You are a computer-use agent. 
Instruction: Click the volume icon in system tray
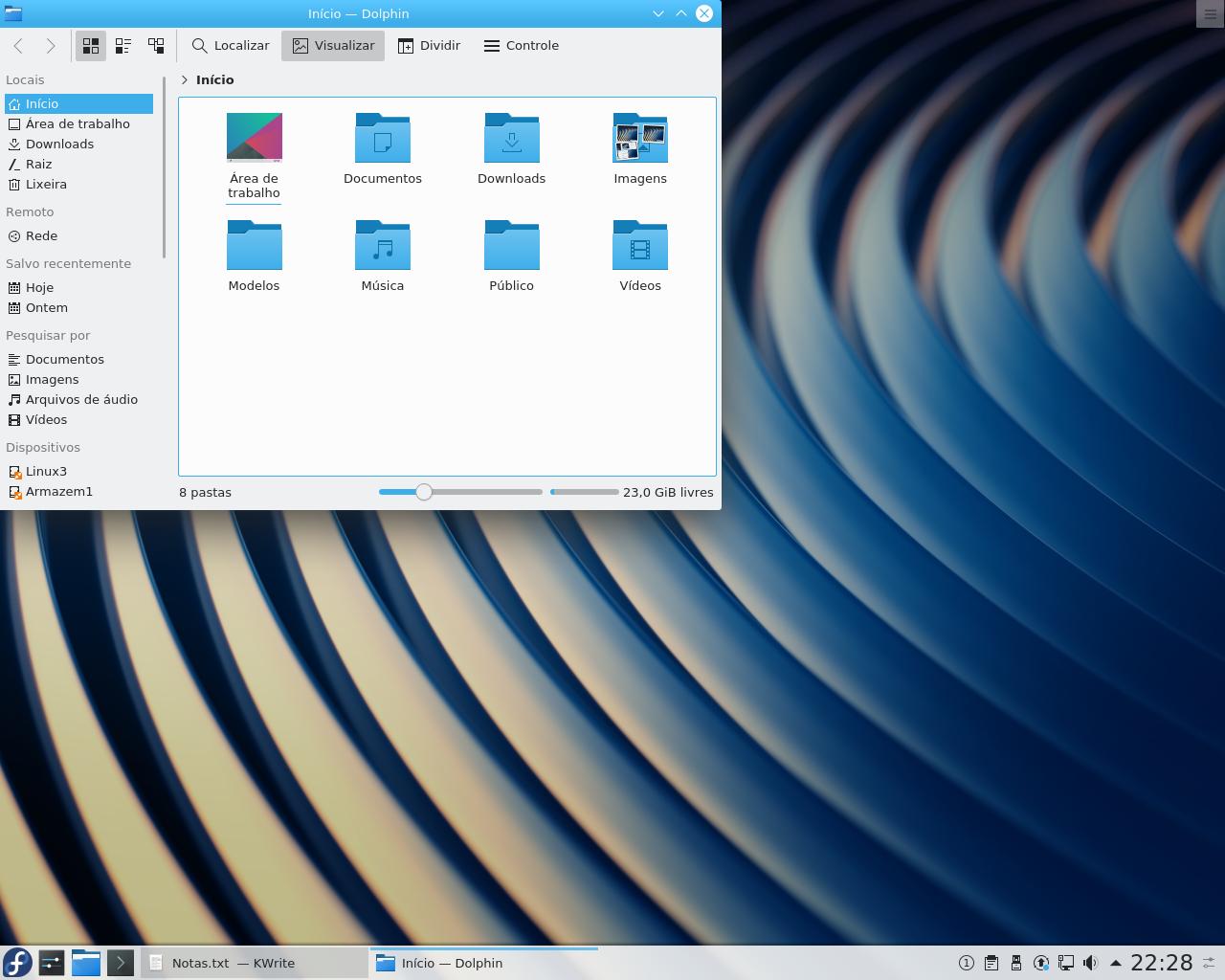click(1090, 963)
